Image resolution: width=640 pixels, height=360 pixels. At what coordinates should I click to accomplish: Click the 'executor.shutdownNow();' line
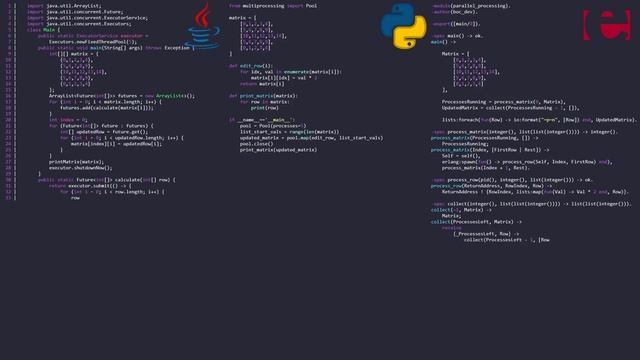[x=80, y=168]
